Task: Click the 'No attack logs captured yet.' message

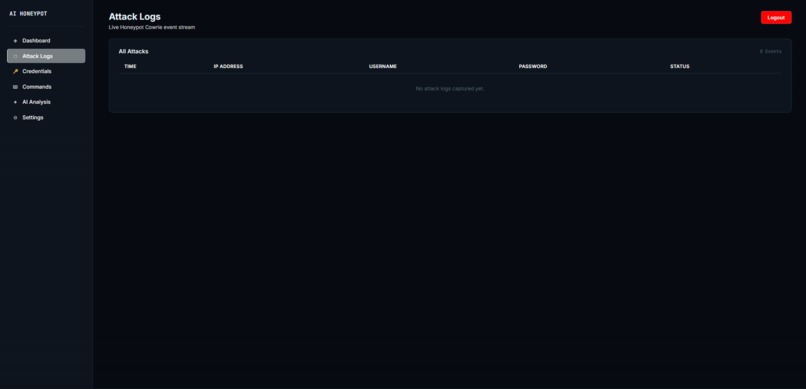Action: pyautogui.click(x=450, y=89)
